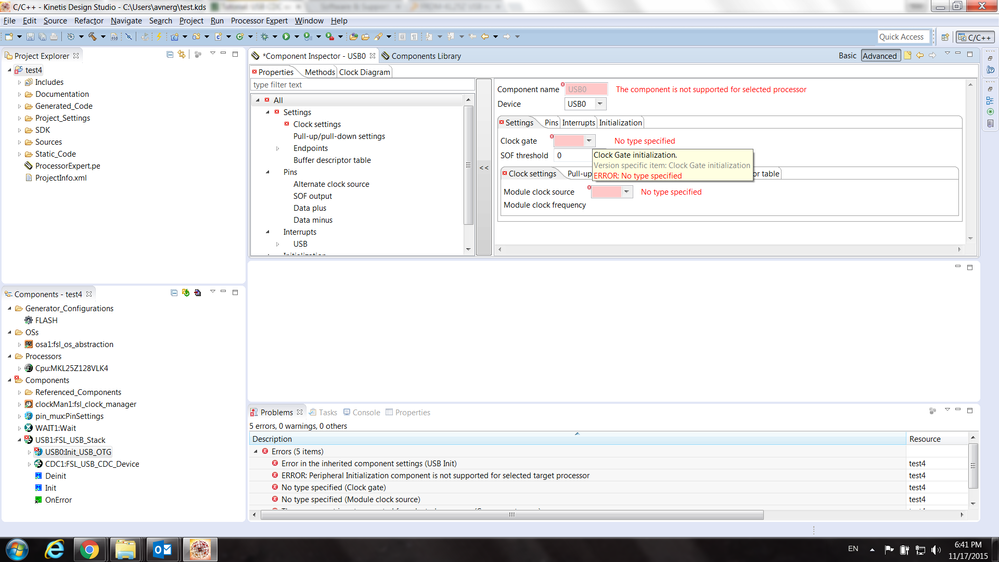Click the properties tree vertical scrollbar
Screen dimensions: 999x562
pos(468,166)
